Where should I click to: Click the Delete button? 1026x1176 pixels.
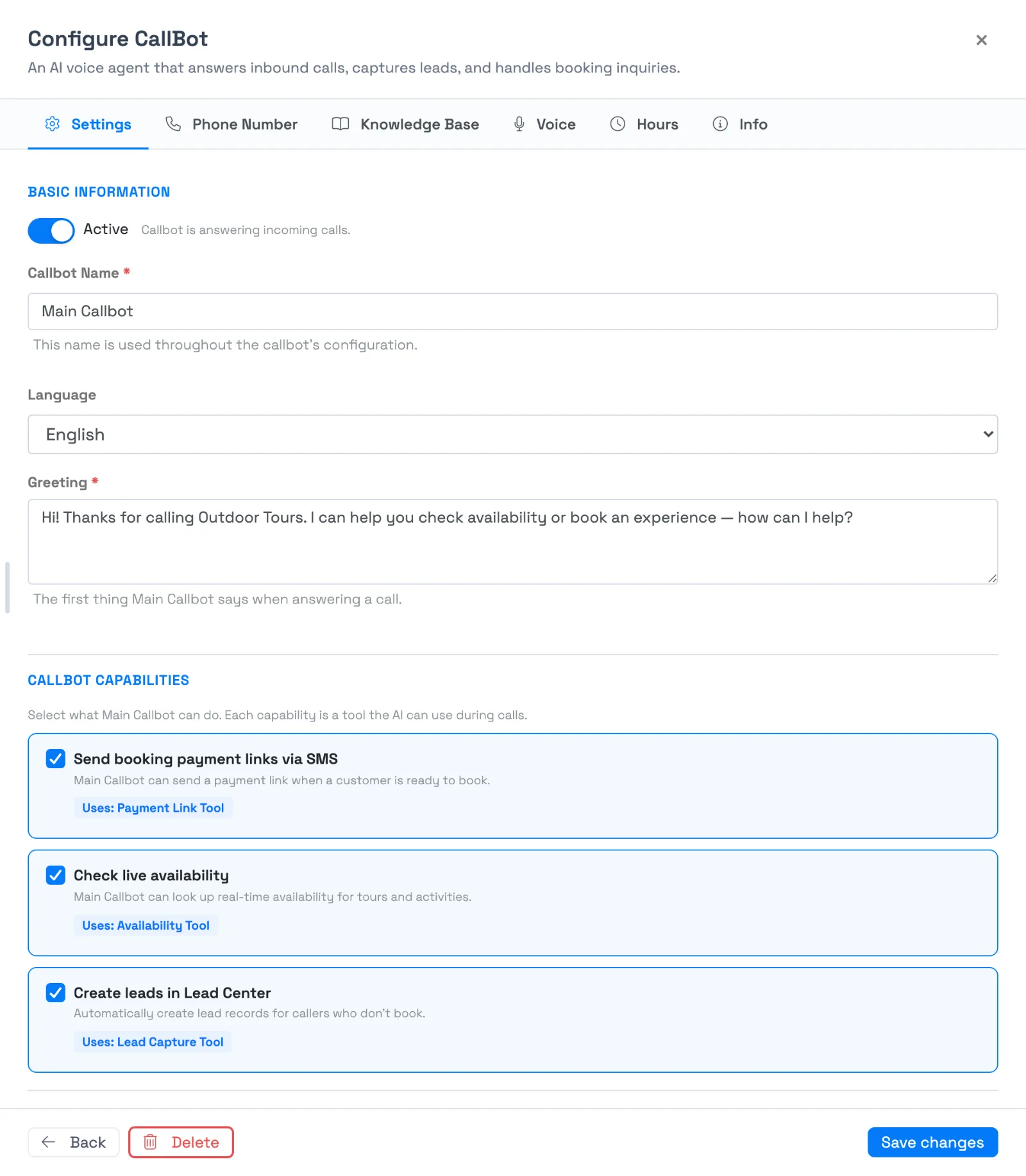pyautogui.click(x=181, y=1142)
